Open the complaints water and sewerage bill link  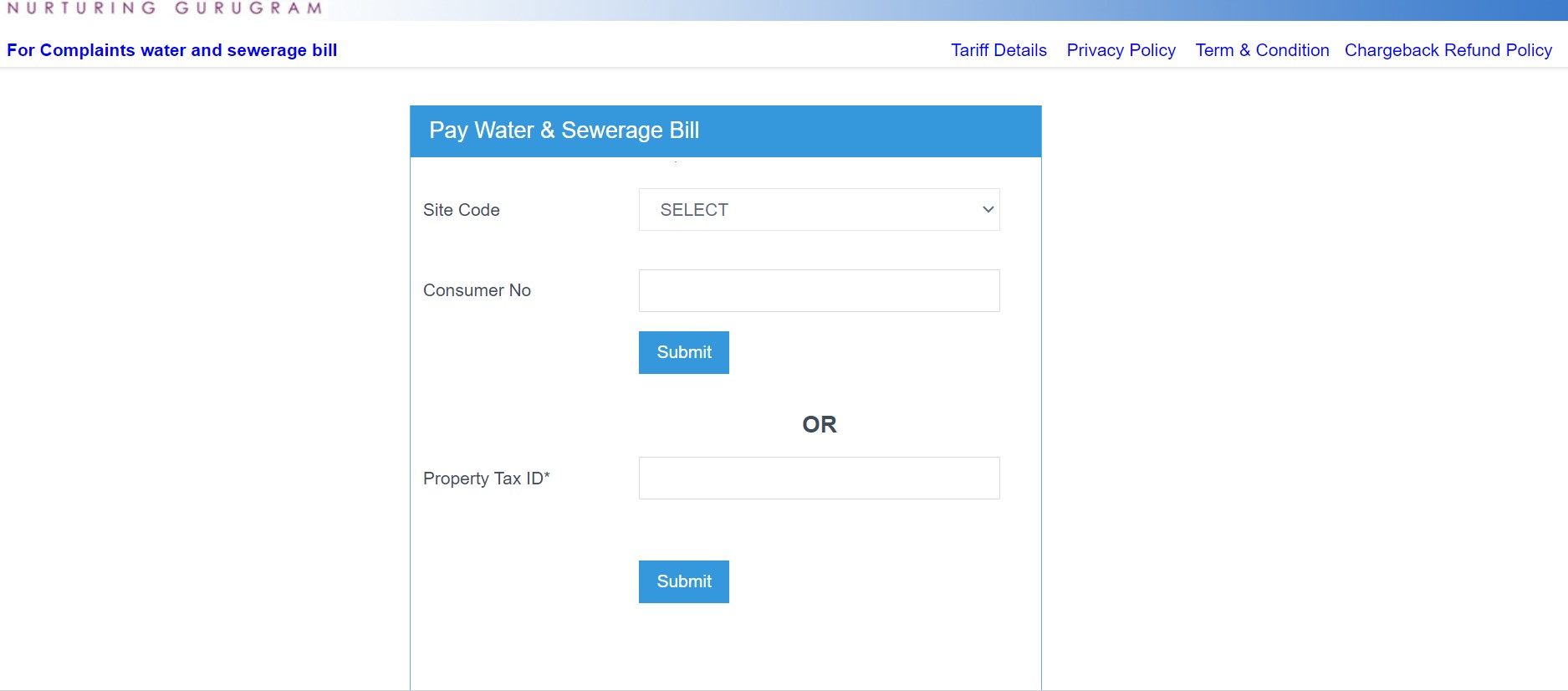[x=172, y=50]
